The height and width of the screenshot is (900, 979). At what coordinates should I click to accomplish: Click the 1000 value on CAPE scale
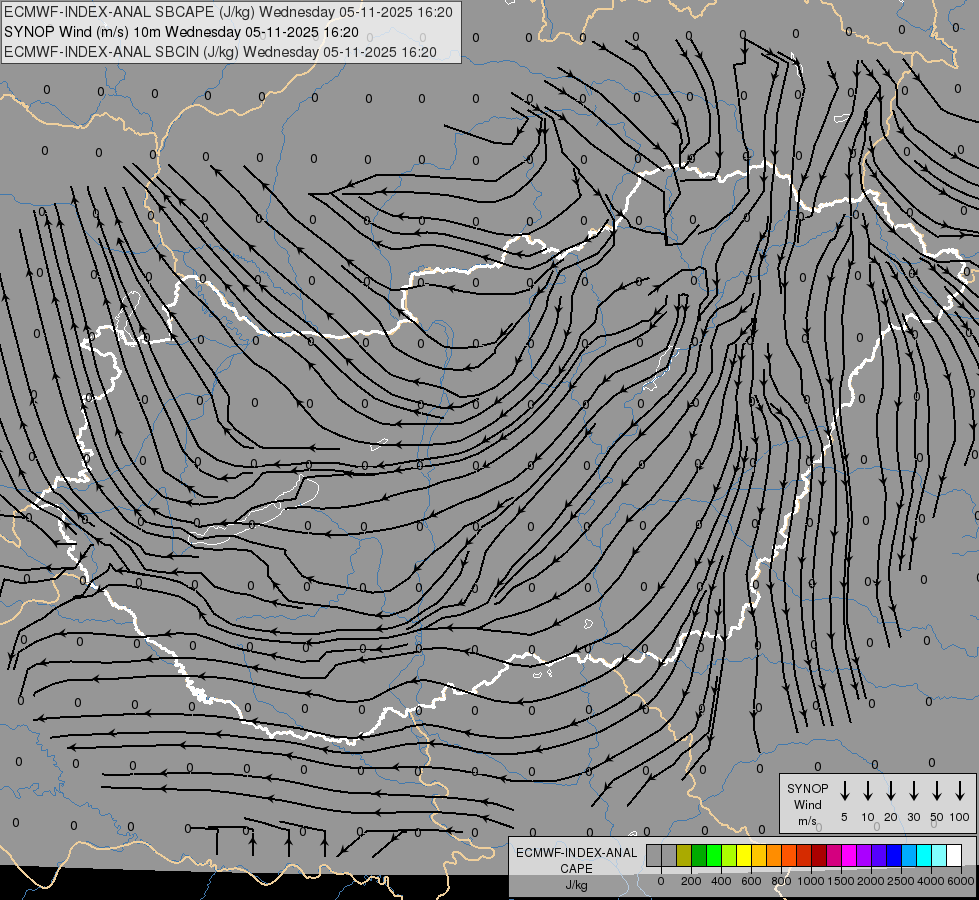pos(810,881)
